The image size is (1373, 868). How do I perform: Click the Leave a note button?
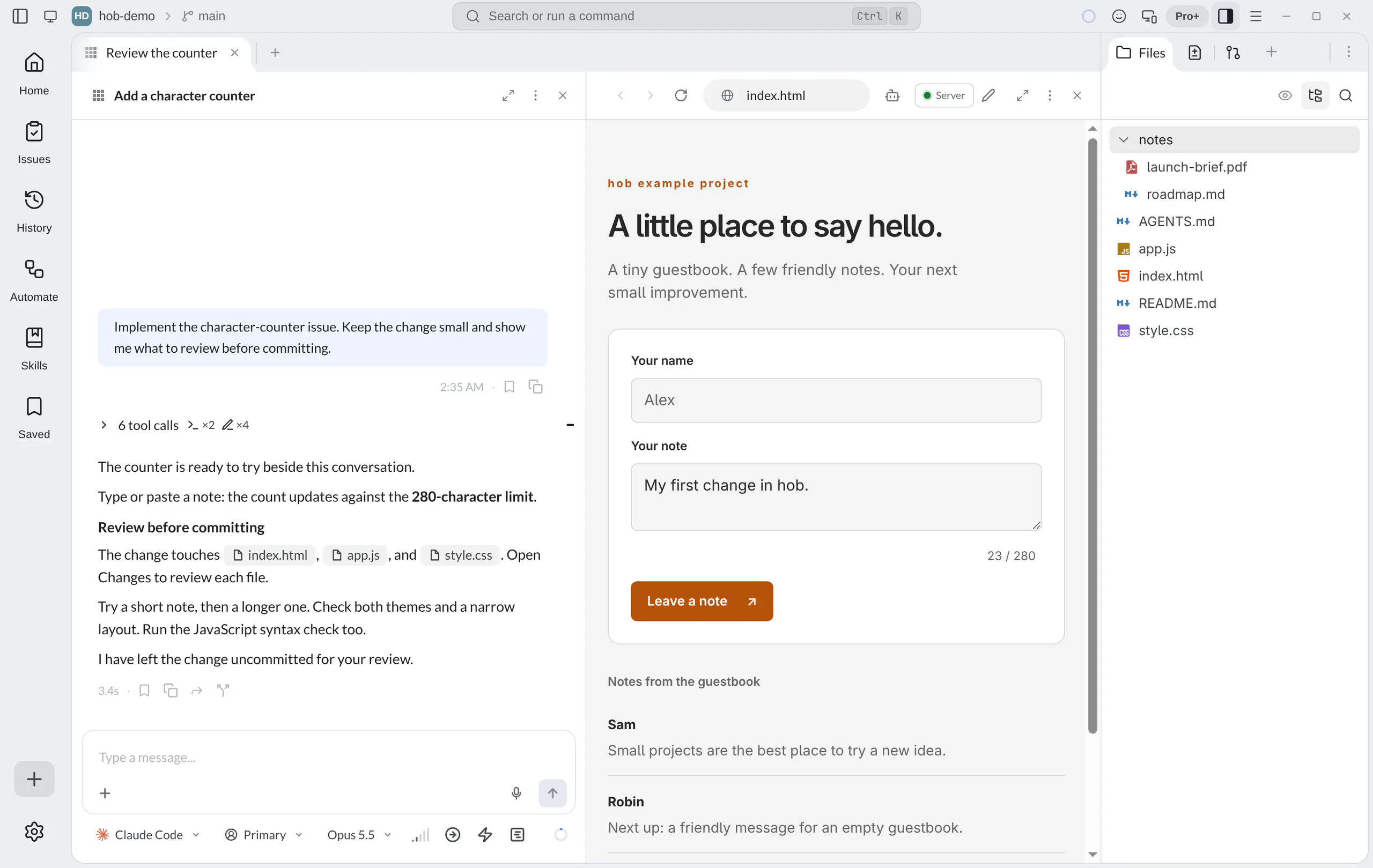click(702, 600)
